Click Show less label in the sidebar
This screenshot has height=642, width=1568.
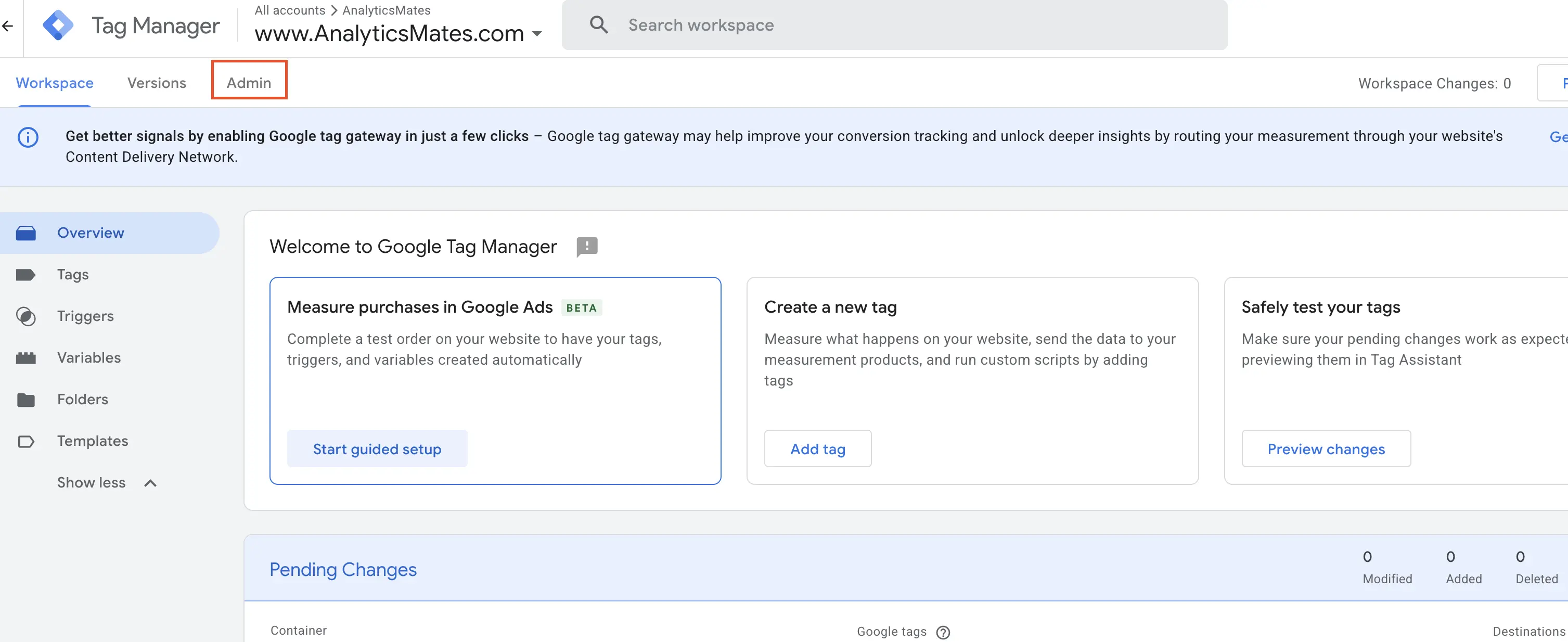[x=92, y=483]
